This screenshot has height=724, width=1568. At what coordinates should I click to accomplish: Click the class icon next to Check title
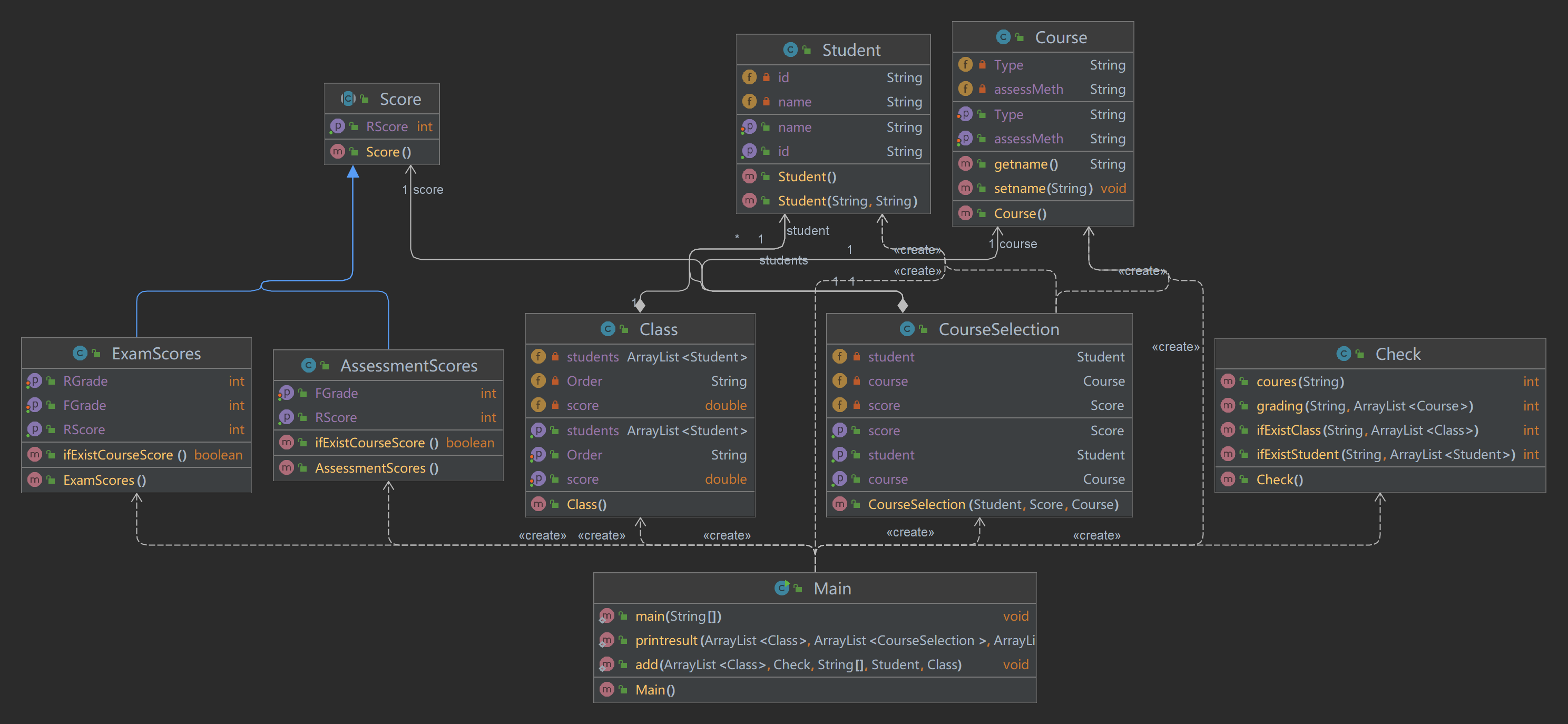coord(1344,354)
